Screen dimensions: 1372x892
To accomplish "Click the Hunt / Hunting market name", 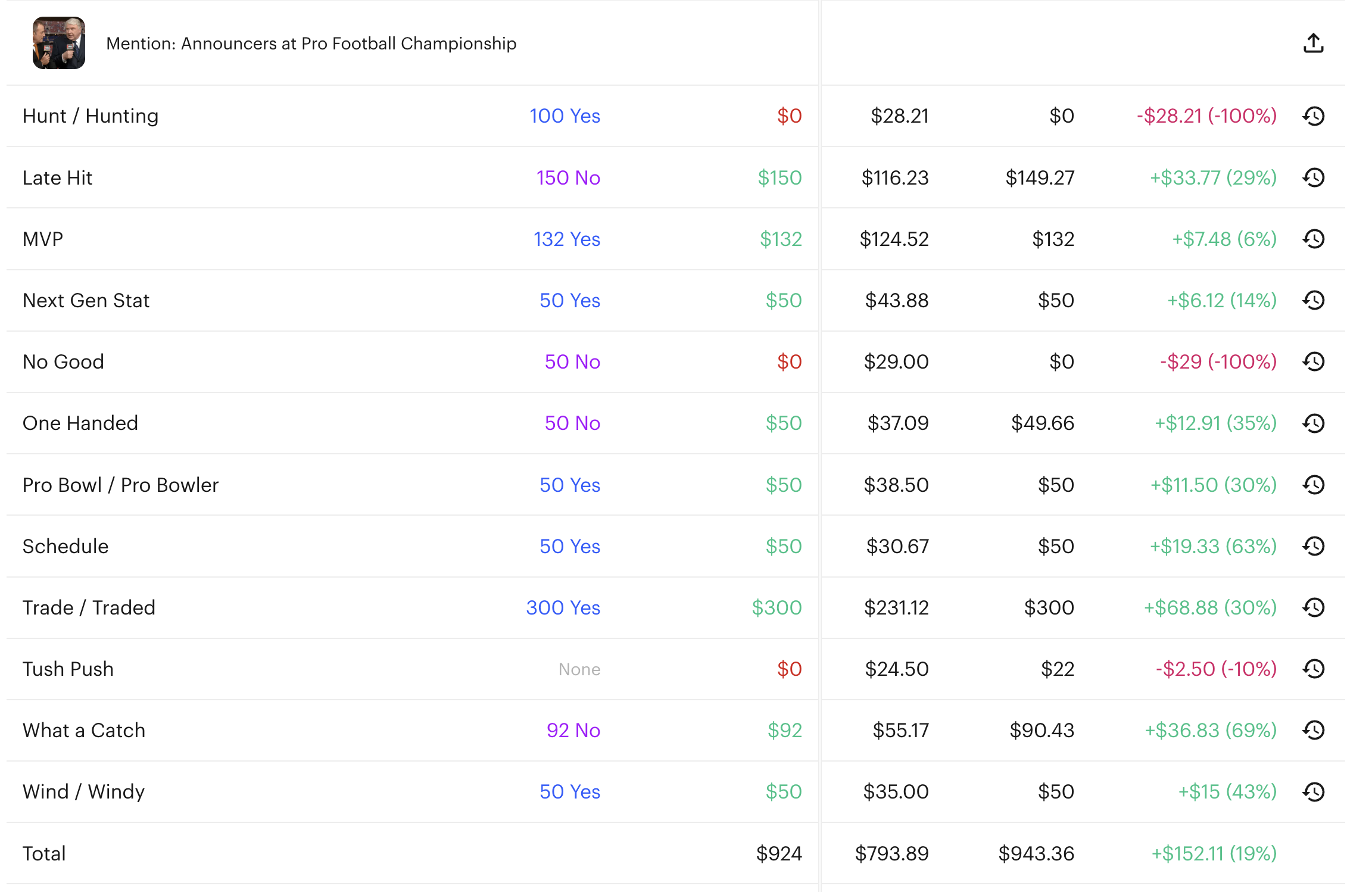I will click(x=91, y=116).
